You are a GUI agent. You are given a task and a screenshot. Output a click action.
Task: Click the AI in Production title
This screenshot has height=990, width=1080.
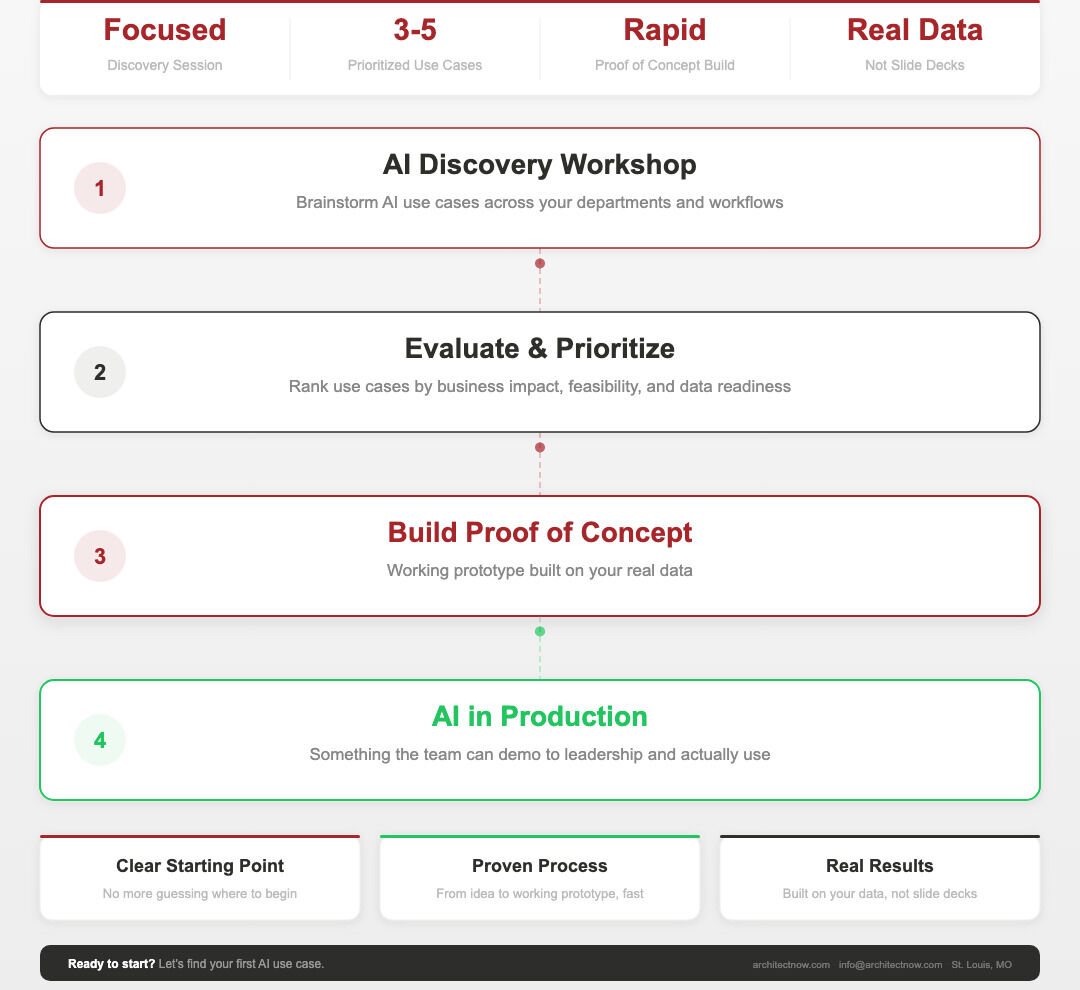pos(540,716)
